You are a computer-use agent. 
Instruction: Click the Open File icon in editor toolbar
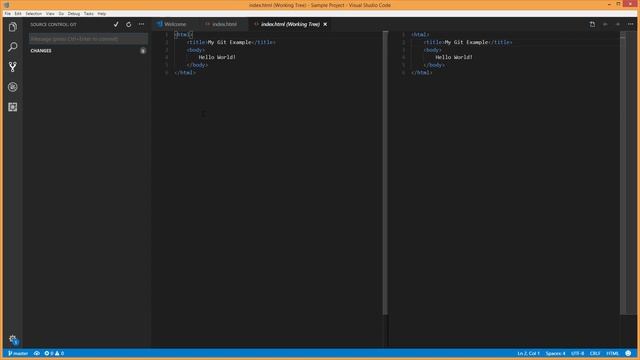(592, 24)
